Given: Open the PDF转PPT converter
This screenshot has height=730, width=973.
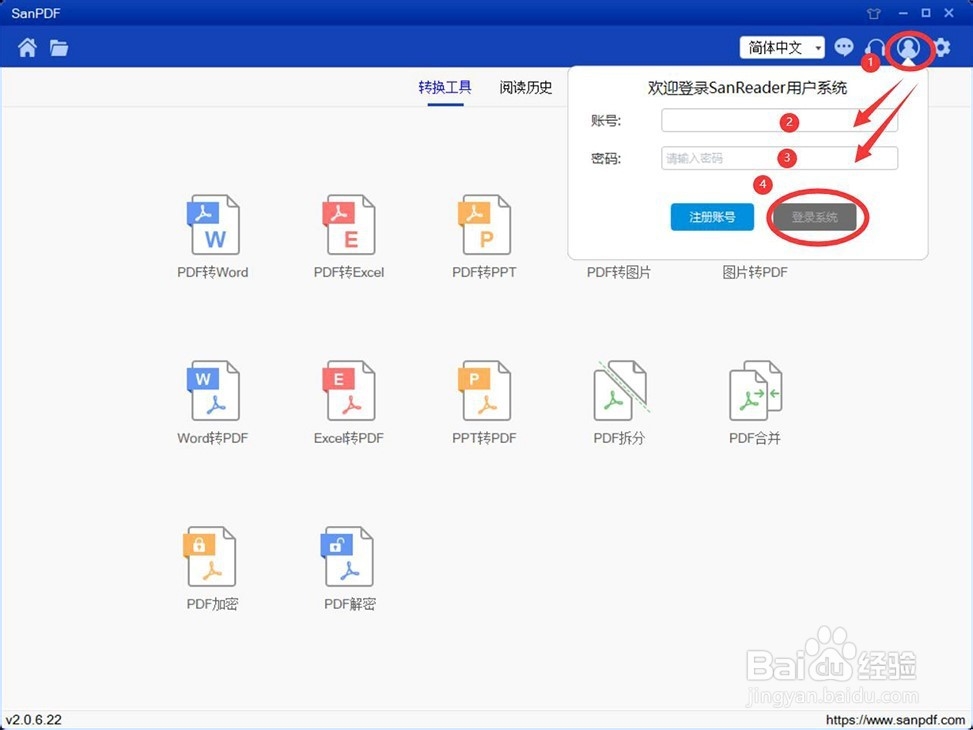Looking at the screenshot, I should point(484,237).
